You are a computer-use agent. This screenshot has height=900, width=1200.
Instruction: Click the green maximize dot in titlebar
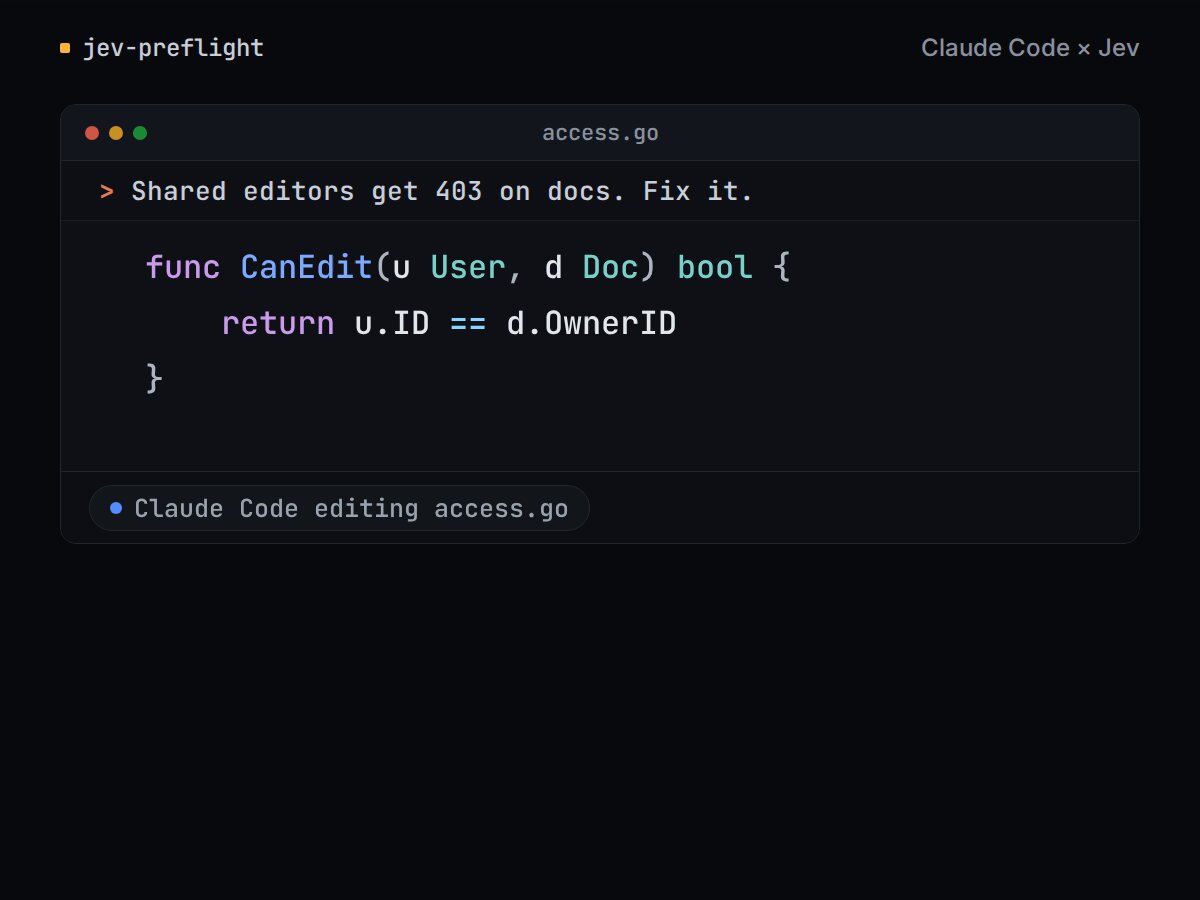[140, 133]
